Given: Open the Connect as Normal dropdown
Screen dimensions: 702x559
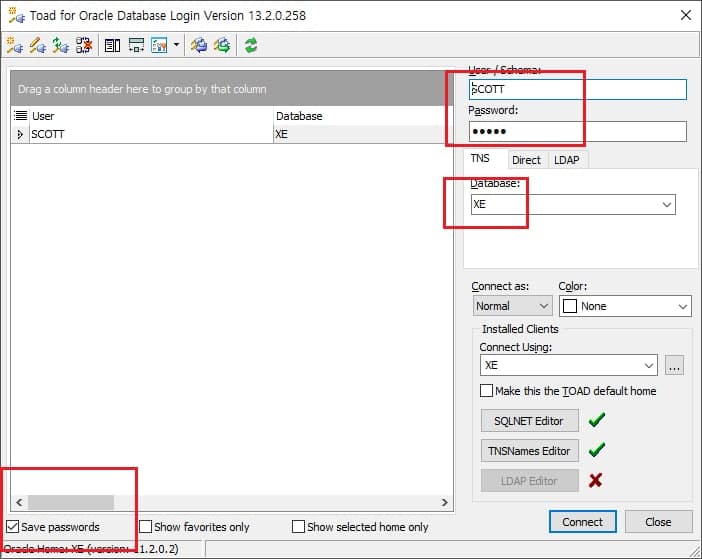Looking at the screenshot, I should coord(544,306).
